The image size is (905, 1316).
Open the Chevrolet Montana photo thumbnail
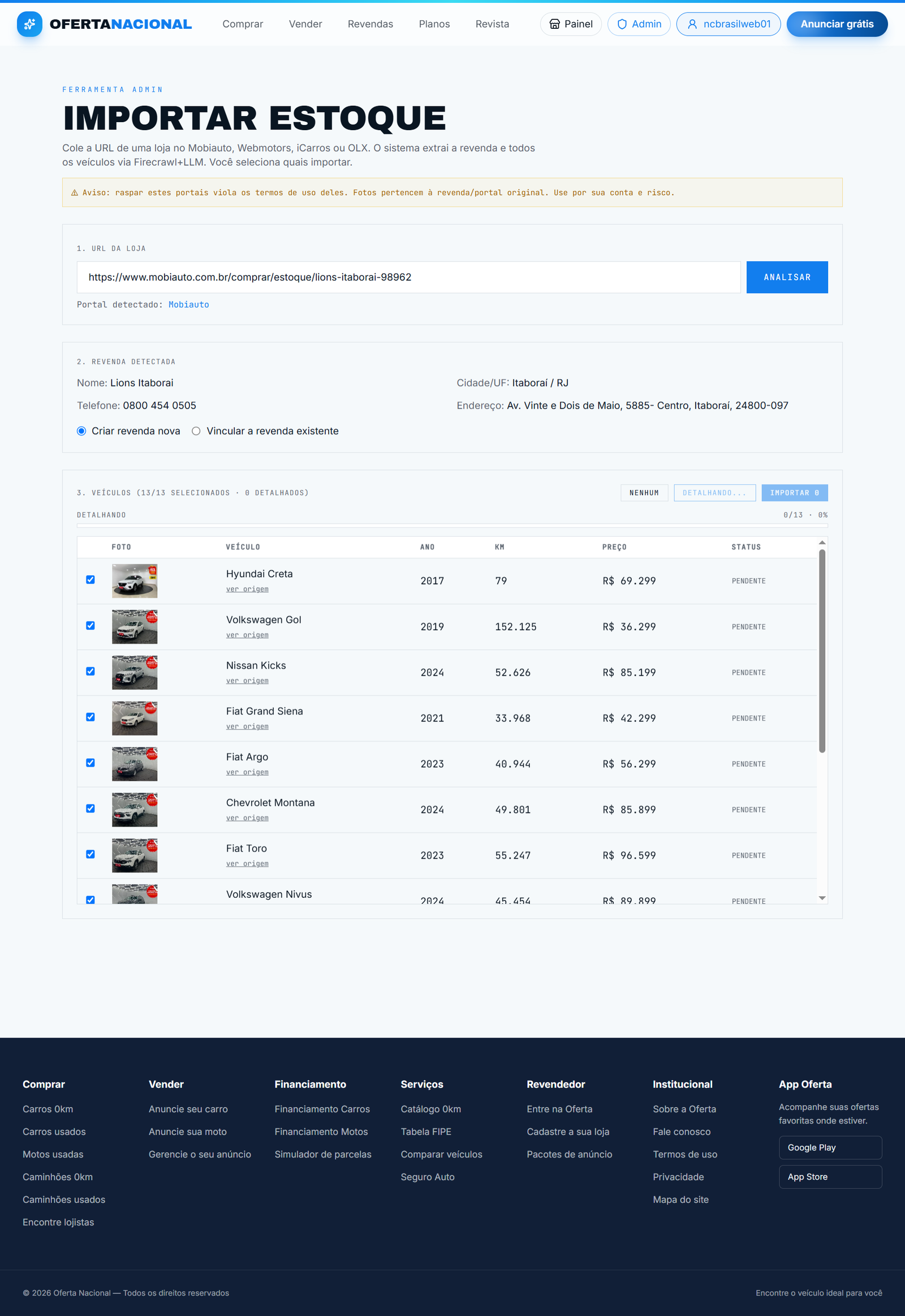tap(135, 810)
